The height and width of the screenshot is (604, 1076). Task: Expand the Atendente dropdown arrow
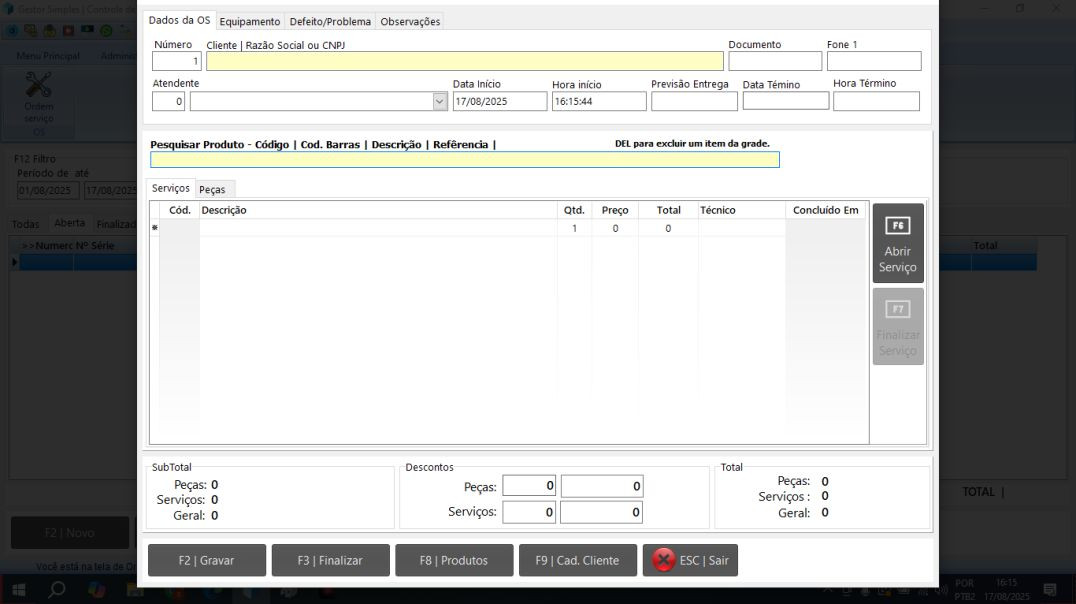440,101
